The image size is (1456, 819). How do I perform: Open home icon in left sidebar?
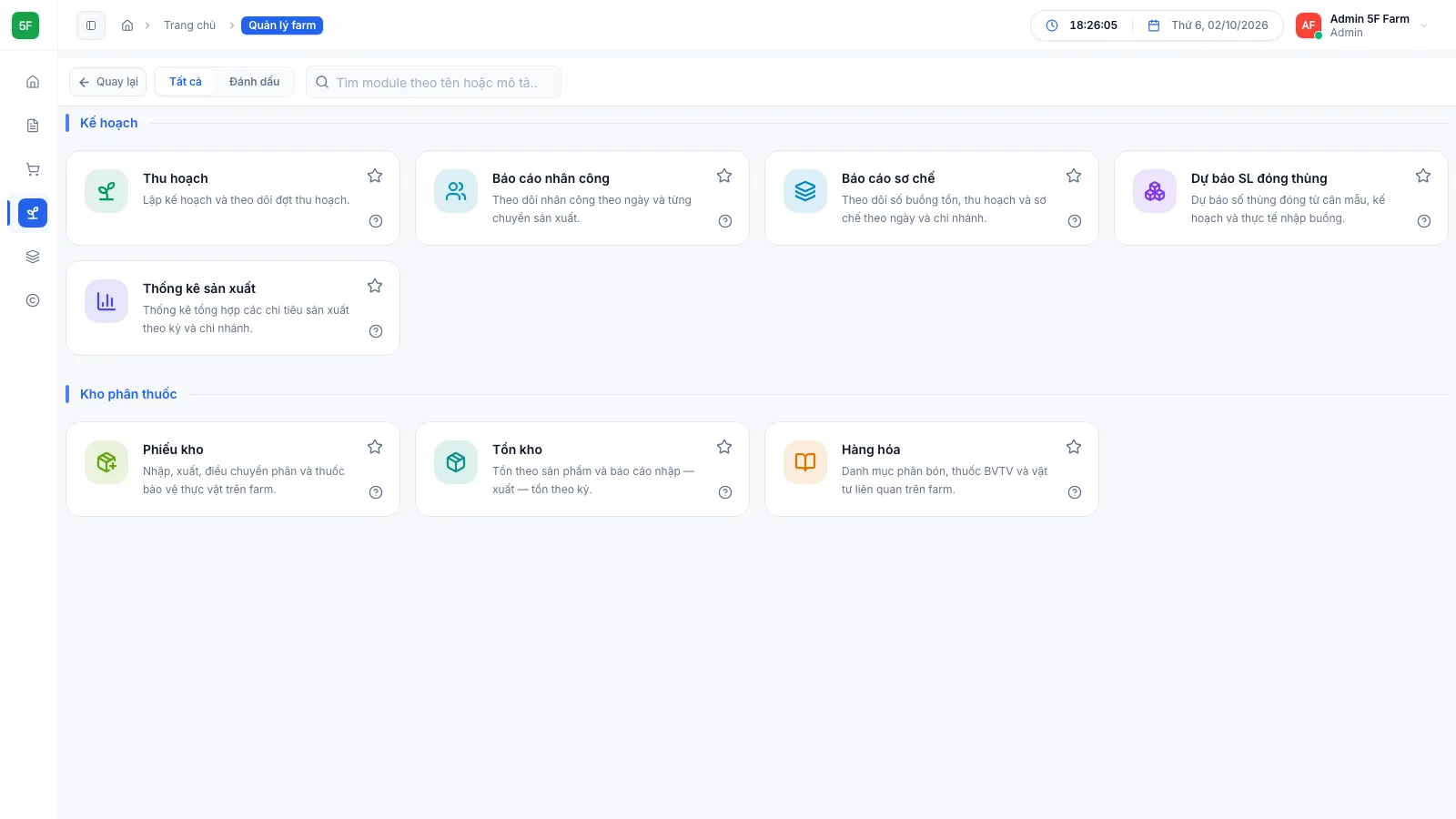(x=33, y=82)
